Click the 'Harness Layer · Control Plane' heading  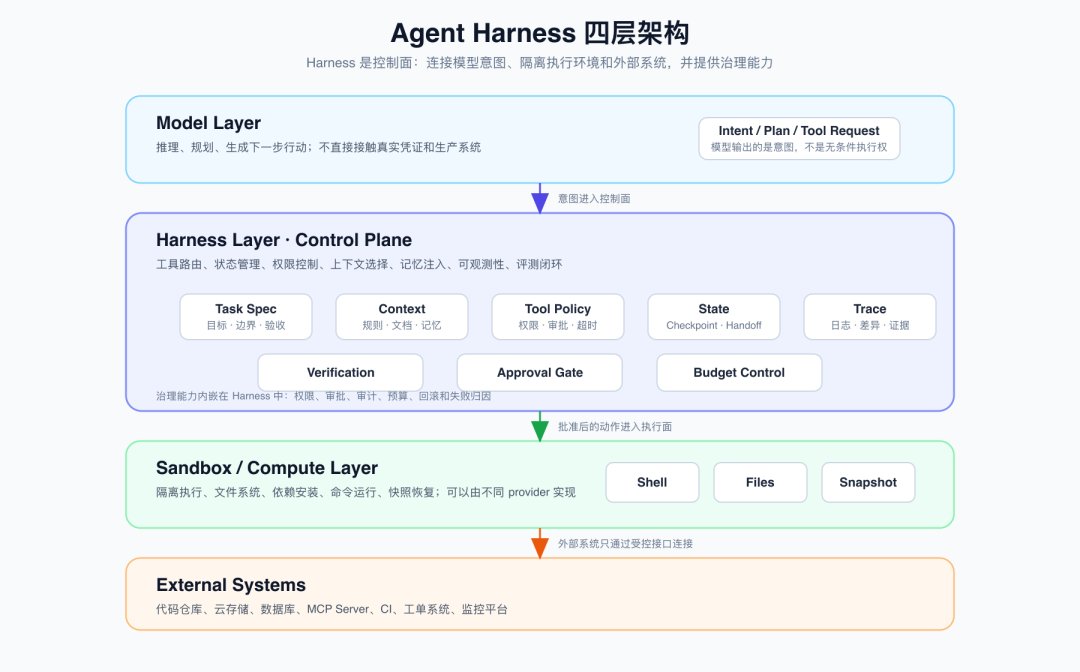[x=284, y=240]
